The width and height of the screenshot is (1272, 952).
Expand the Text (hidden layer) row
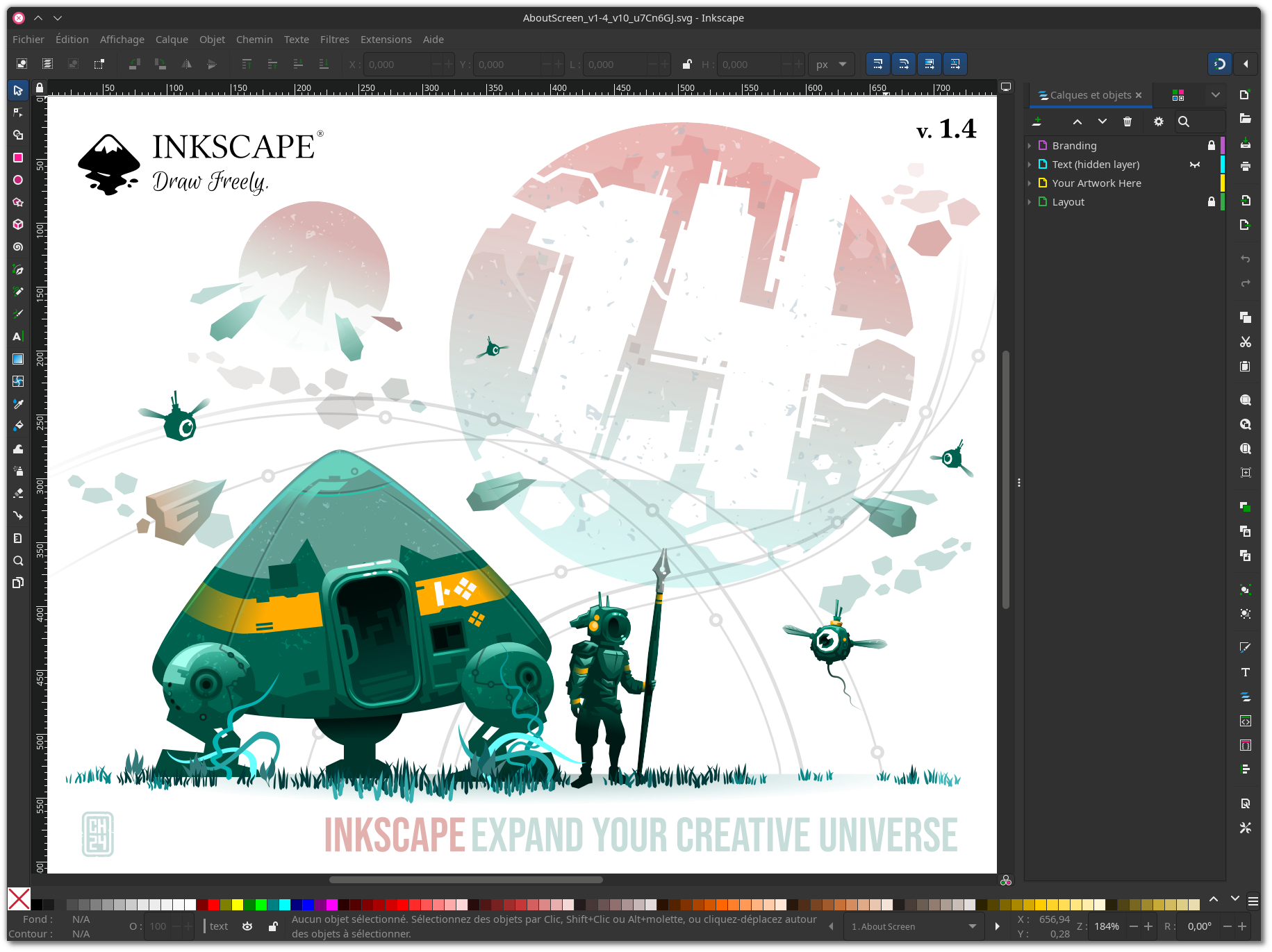pyautogui.click(x=1030, y=165)
